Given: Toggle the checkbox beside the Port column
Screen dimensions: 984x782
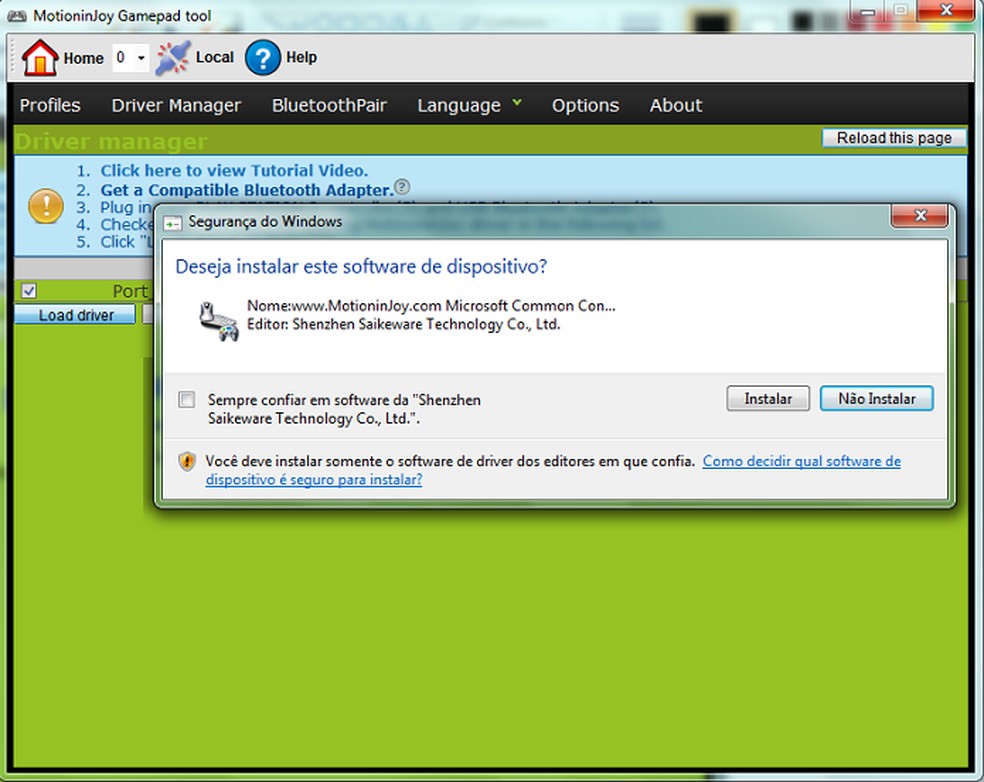Looking at the screenshot, I should (29, 291).
